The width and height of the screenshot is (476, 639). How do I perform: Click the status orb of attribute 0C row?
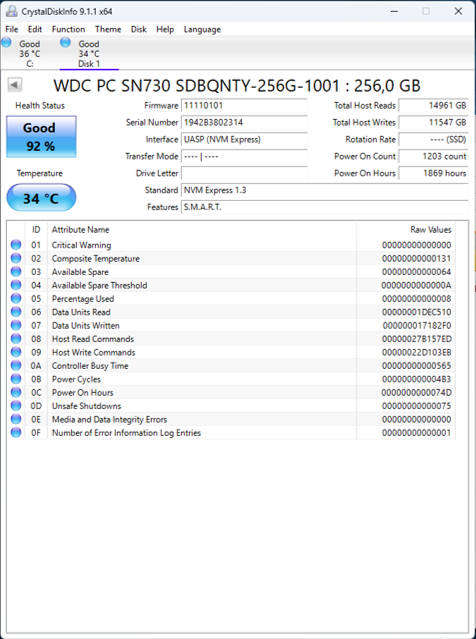tap(16, 392)
